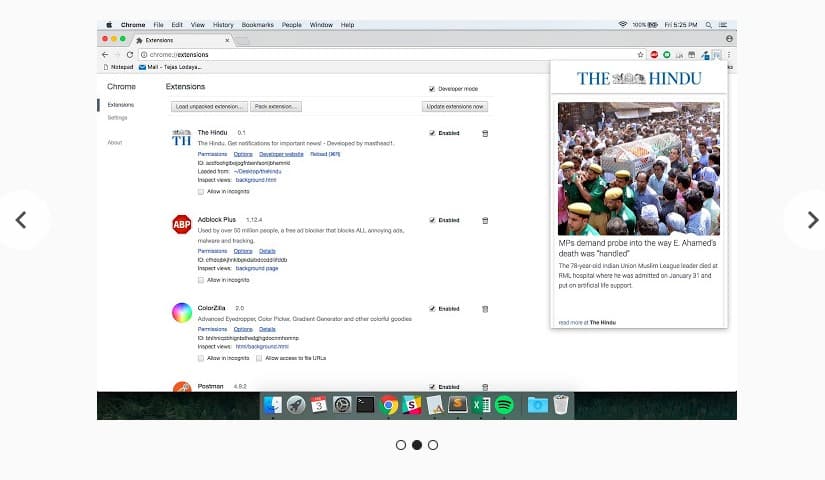Open Spotlight search magnifier in menu bar

pos(709,25)
